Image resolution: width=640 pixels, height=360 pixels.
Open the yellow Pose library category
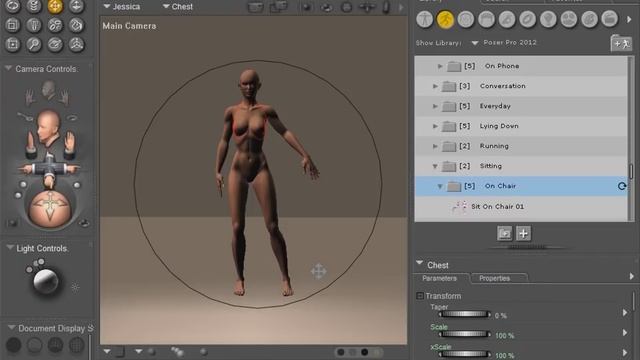(445, 19)
